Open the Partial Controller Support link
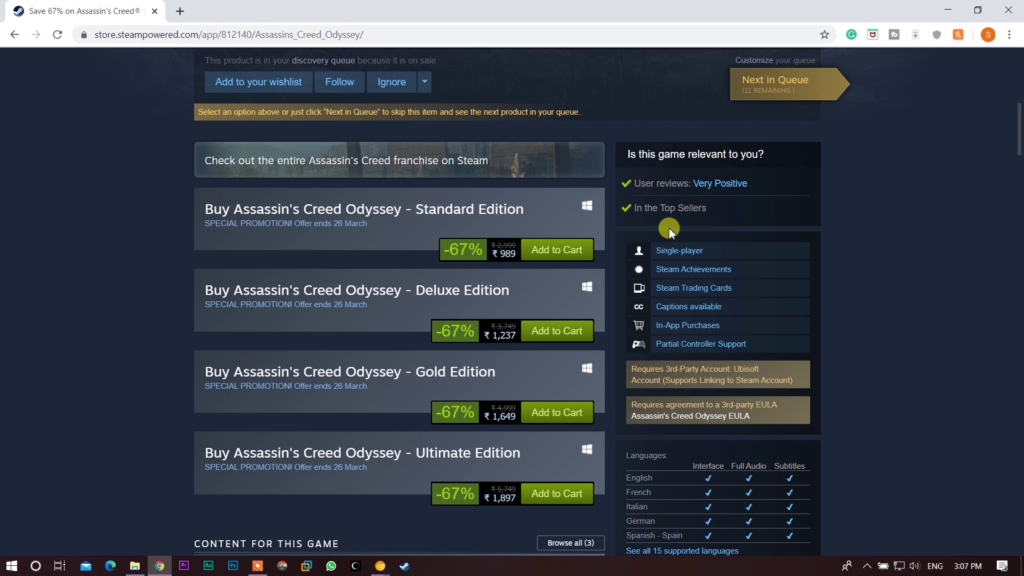Image resolution: width=1024 pixels, height=576 pixels. (x=701, y=344)
